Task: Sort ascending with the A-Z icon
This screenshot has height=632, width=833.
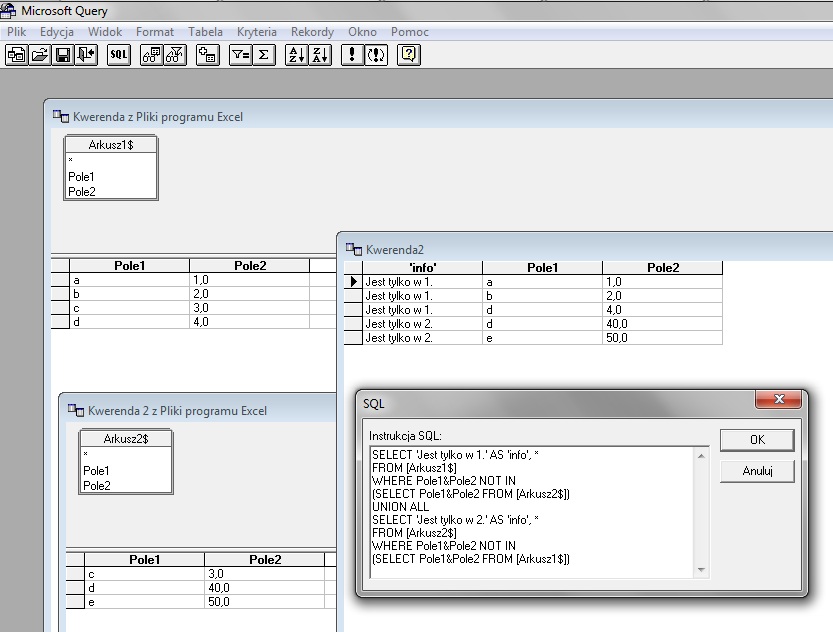Action: coord(296,55)
